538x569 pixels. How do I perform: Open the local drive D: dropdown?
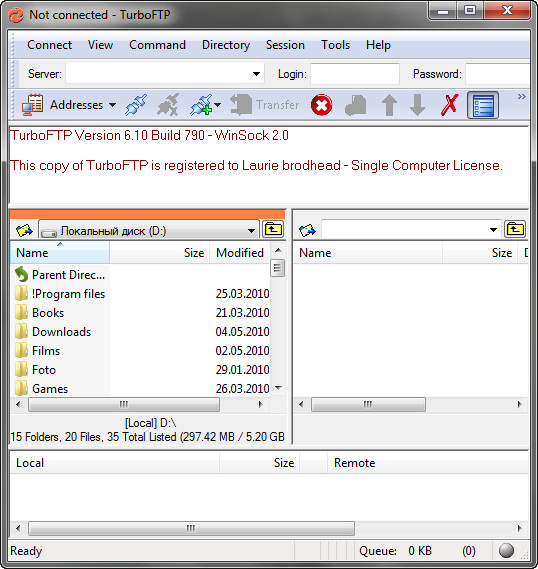click(251, 231)
